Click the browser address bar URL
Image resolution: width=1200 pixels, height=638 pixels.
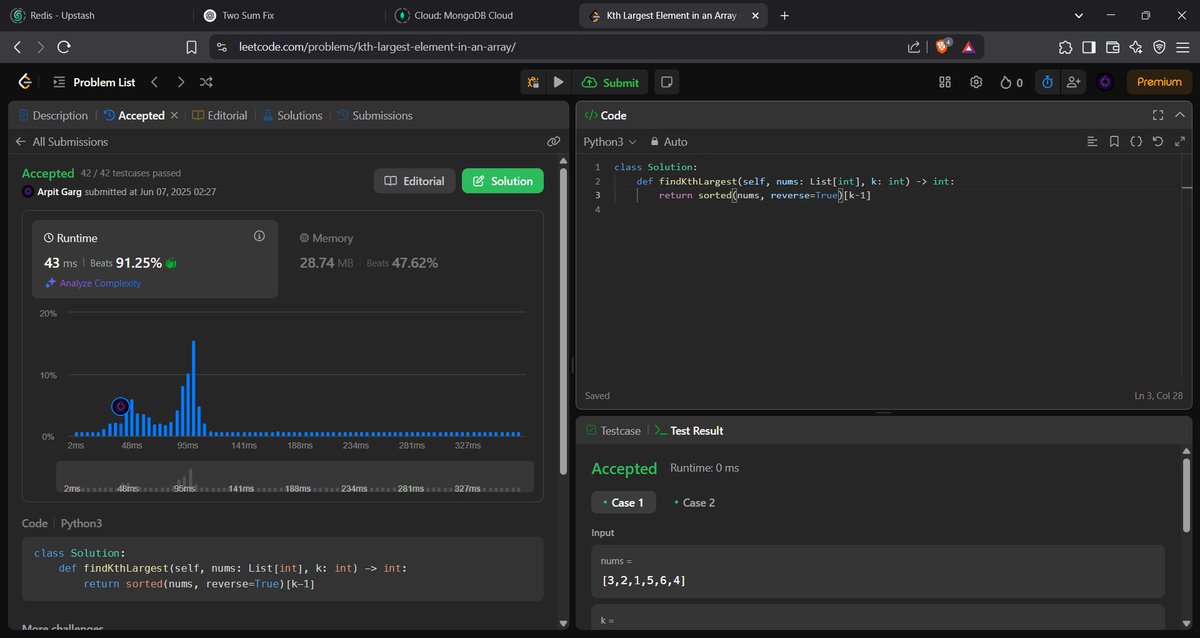379,47
